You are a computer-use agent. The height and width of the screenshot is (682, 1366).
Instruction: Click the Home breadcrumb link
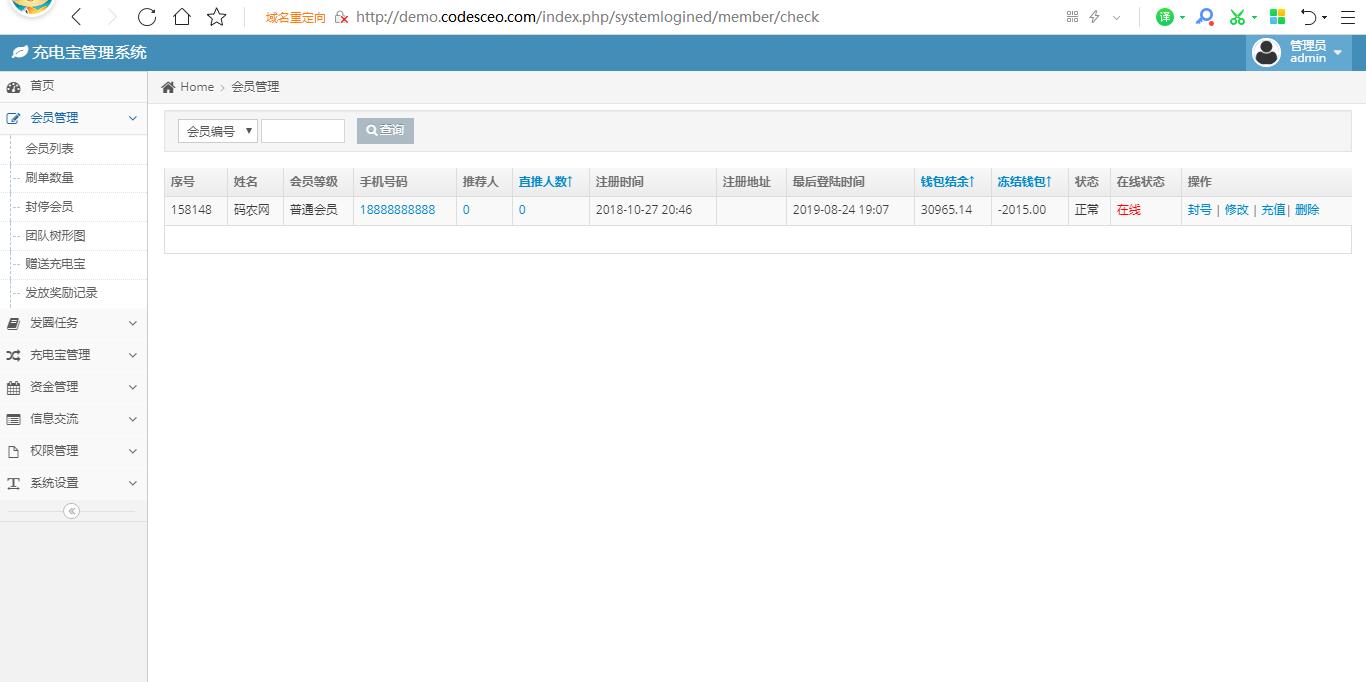coord(197,87)
